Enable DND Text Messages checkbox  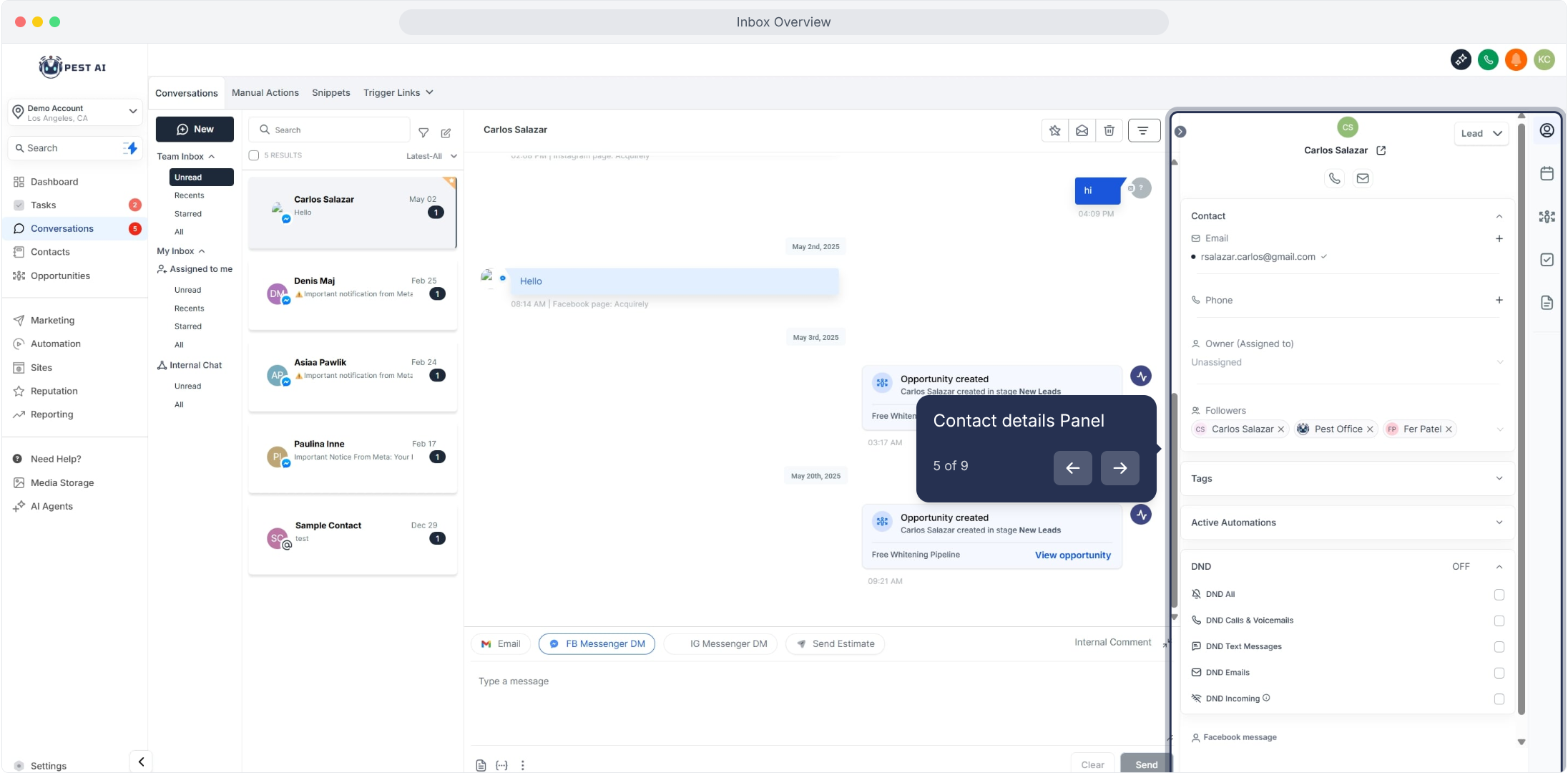(1499, 647)
